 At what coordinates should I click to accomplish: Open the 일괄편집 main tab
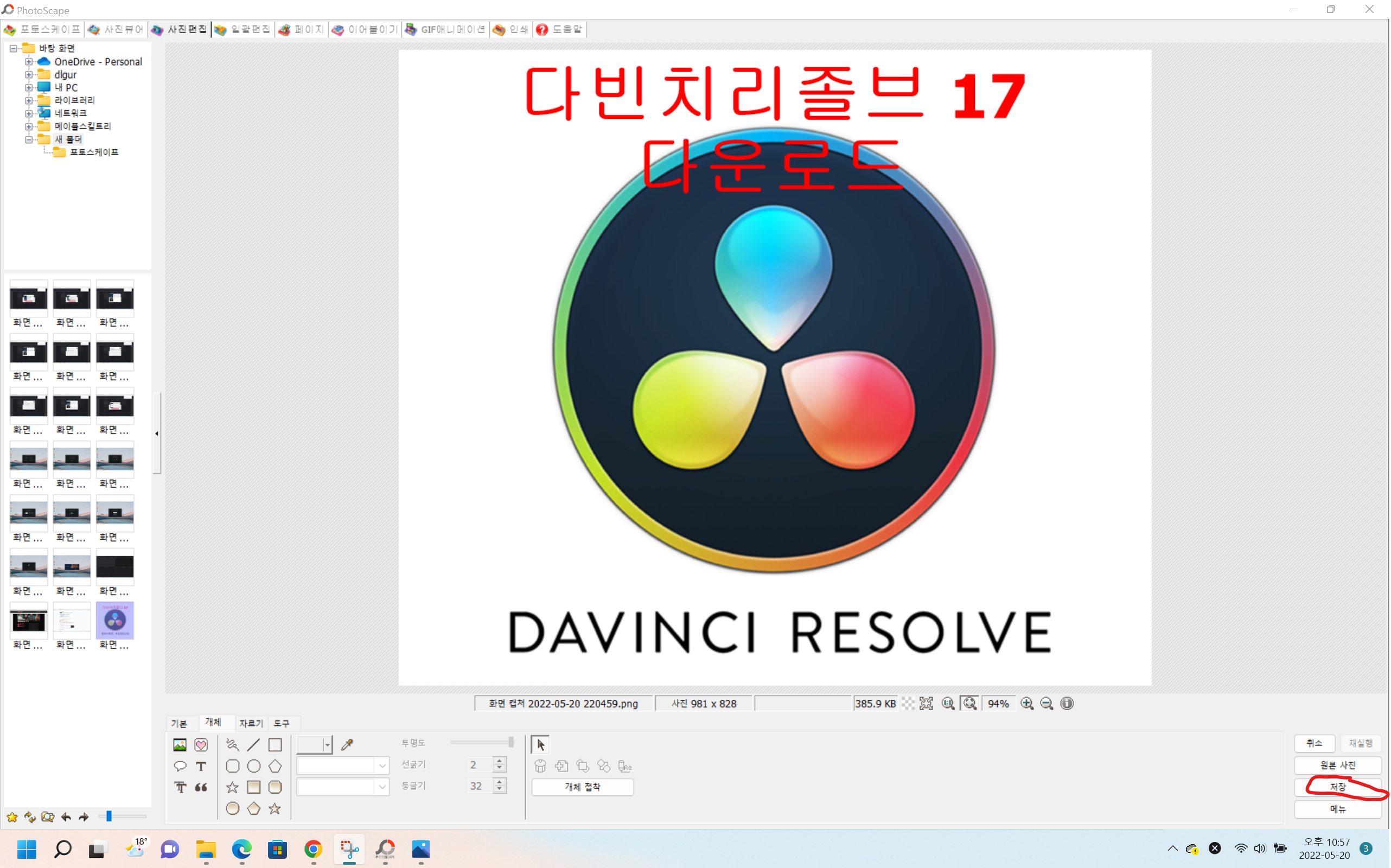(x=244, y=29)
